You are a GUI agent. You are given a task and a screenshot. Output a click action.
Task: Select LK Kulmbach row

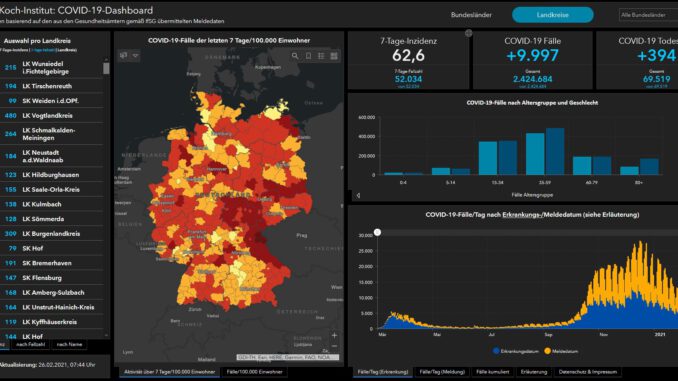coord(52,204)
